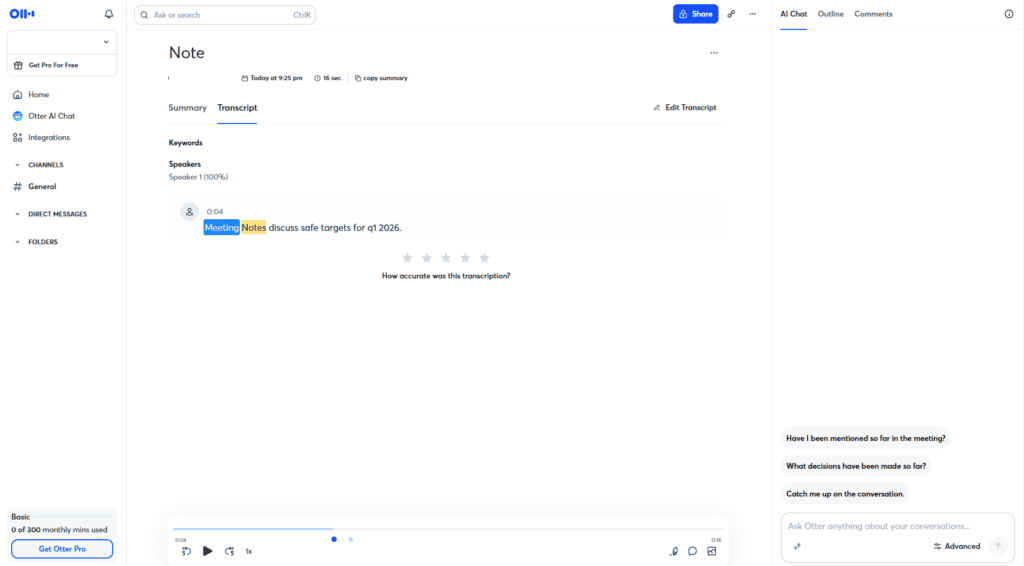Click the highlighted word Meeting
This screenshot has width=1024, height=566.
221,228
